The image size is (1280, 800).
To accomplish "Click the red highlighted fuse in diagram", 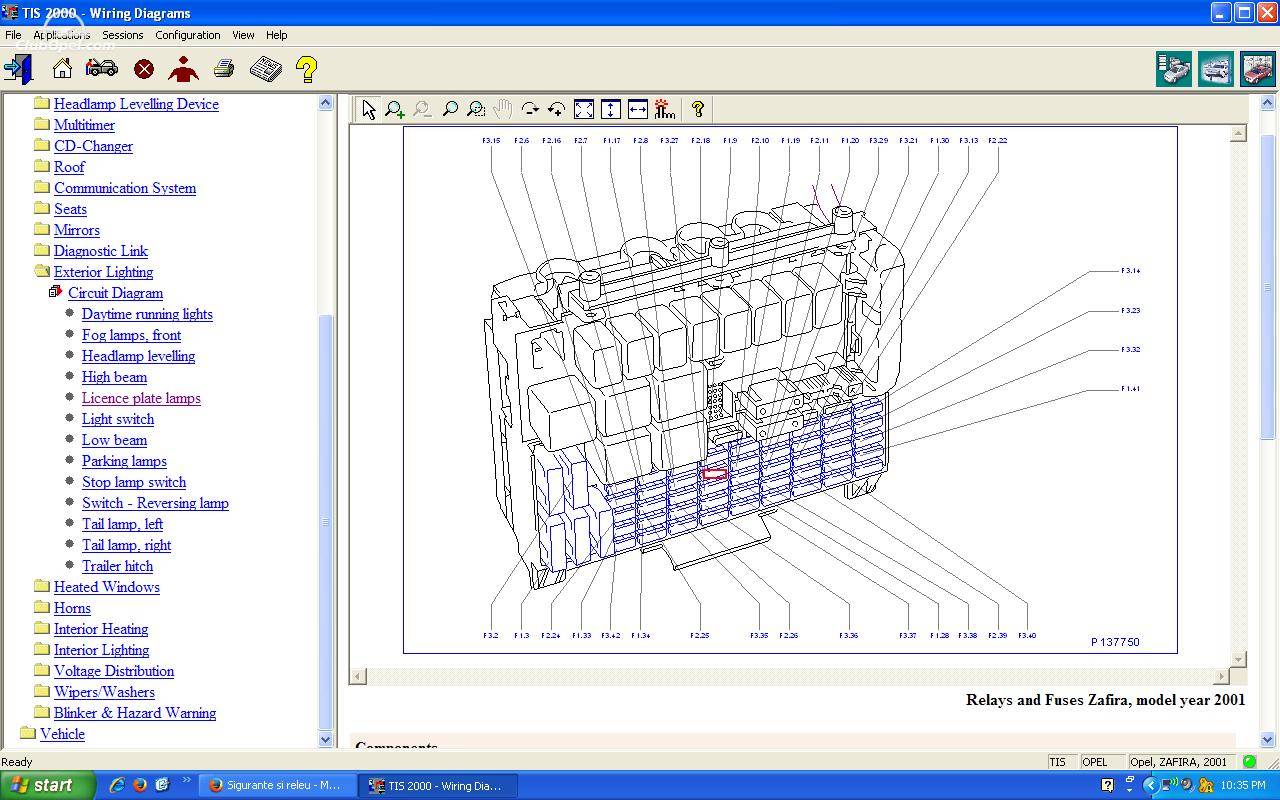I will 714,474.
